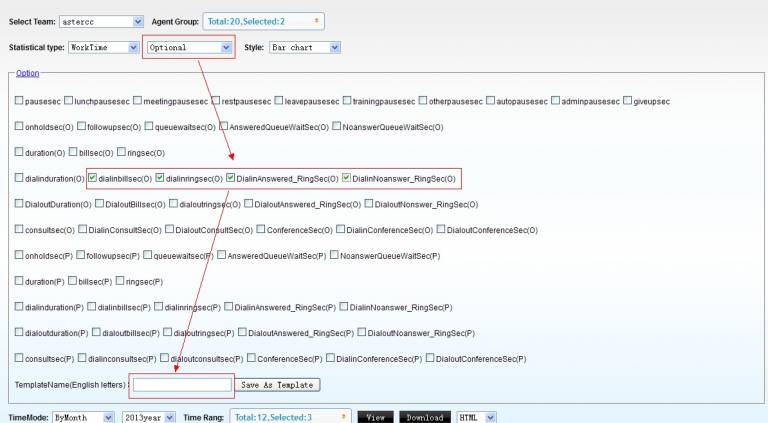Check the trainingpausesec checkbox
This screenshot has height=423, width=768.
point(347,100)
